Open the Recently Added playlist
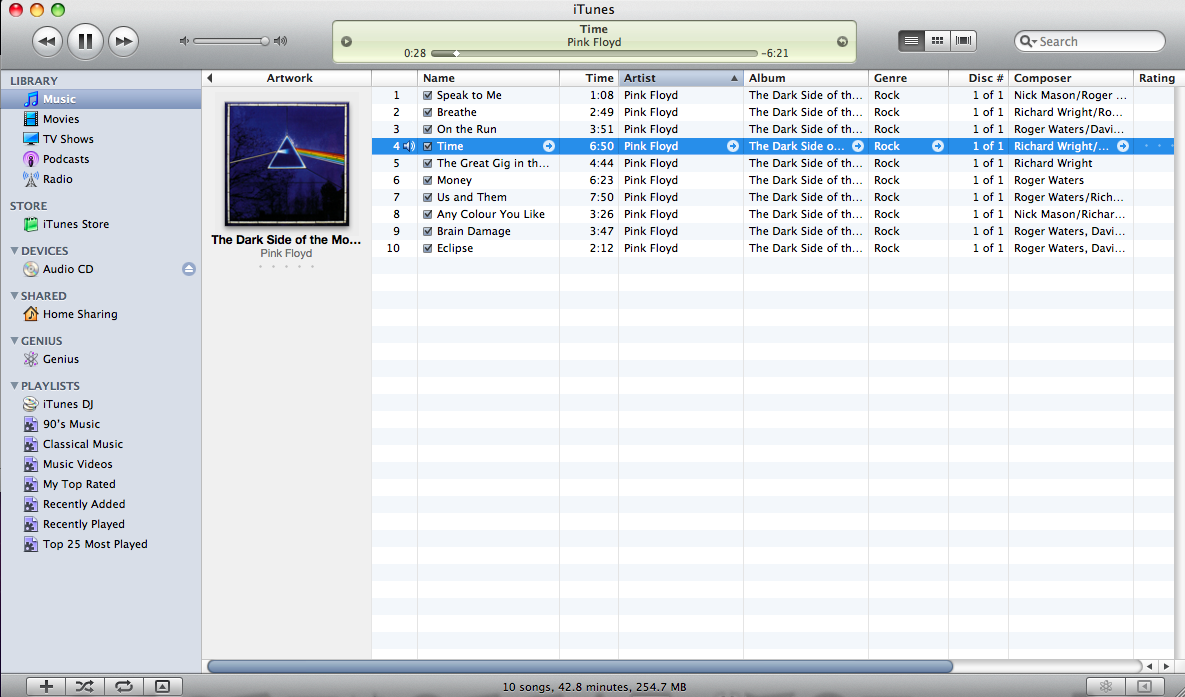Screen dimensions: 1185x697 click(84, 504)
